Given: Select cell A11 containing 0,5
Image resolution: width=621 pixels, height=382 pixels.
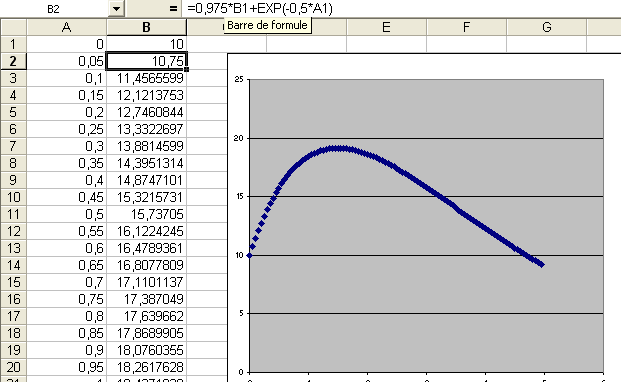Looking at the screenshot, I should pyautogui.click(x=67, y=214).
